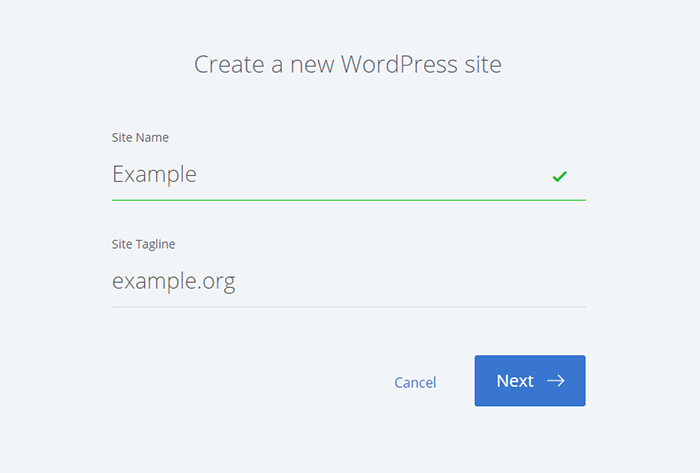
Task: Click the 'Create a new WordPress site' heading
Action: [348, 65]
